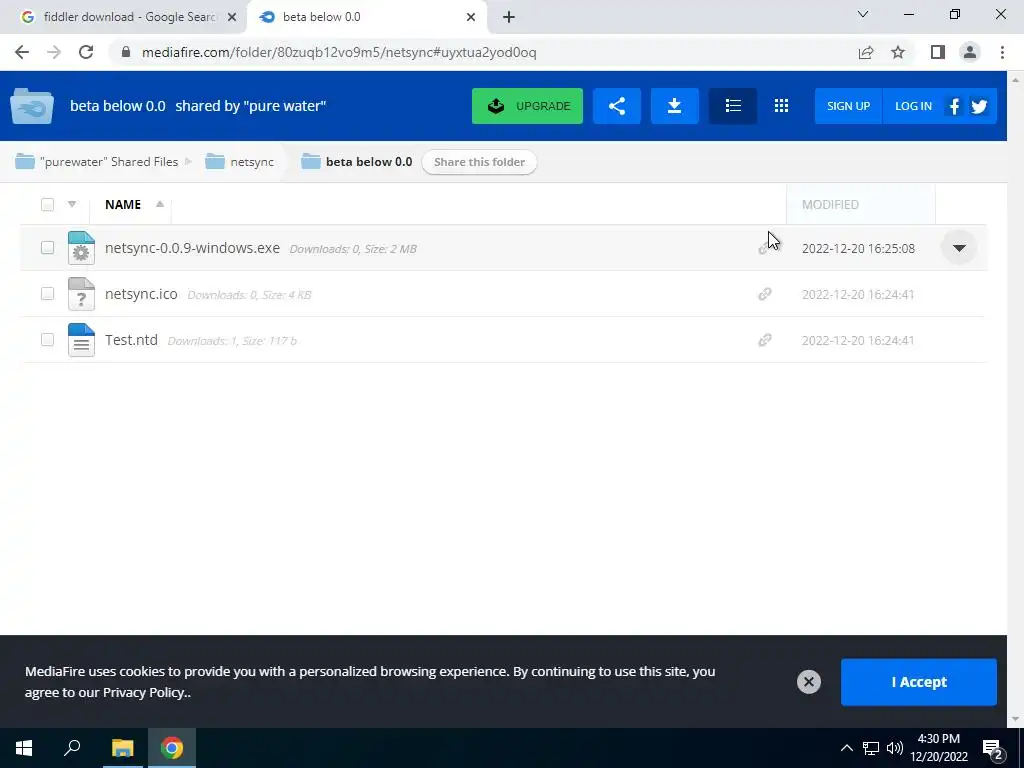Open taskbar search magnifier
Viewport: 1024px width, 768px height.
pyautogui.click(x=72, y=748)
